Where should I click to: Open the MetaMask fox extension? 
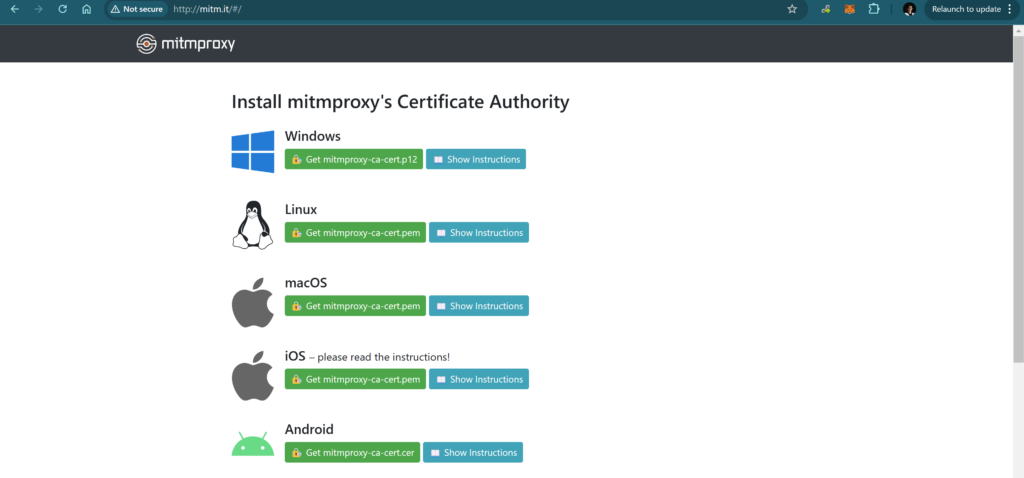[849, 9]
